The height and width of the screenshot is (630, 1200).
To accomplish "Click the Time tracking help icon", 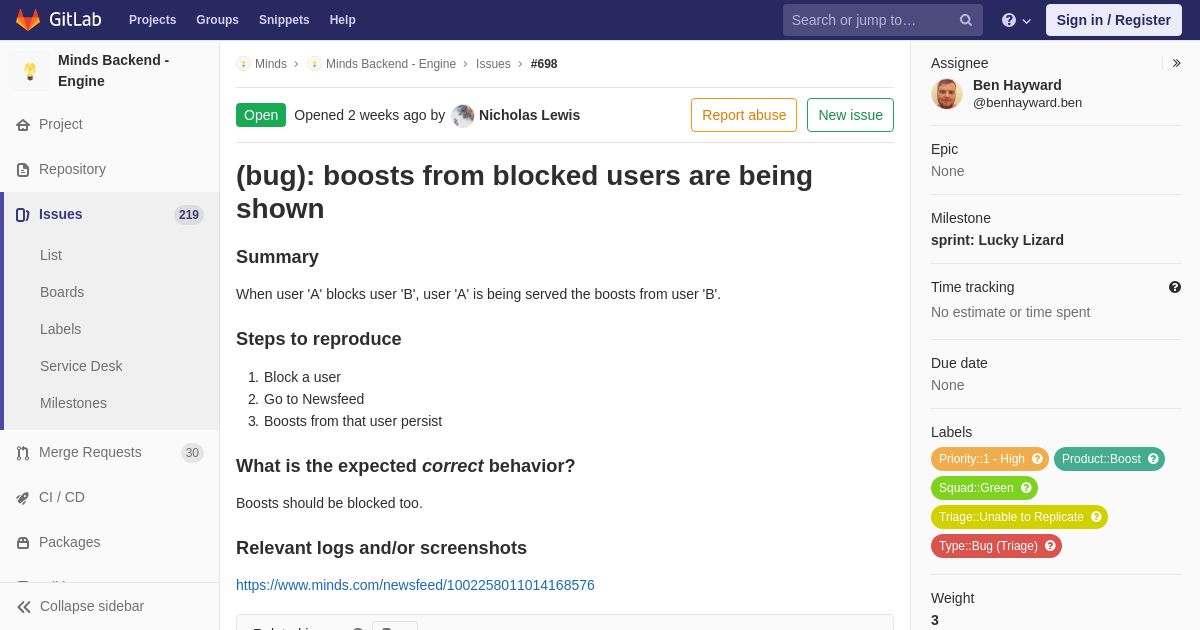I will pos(1175,287).
